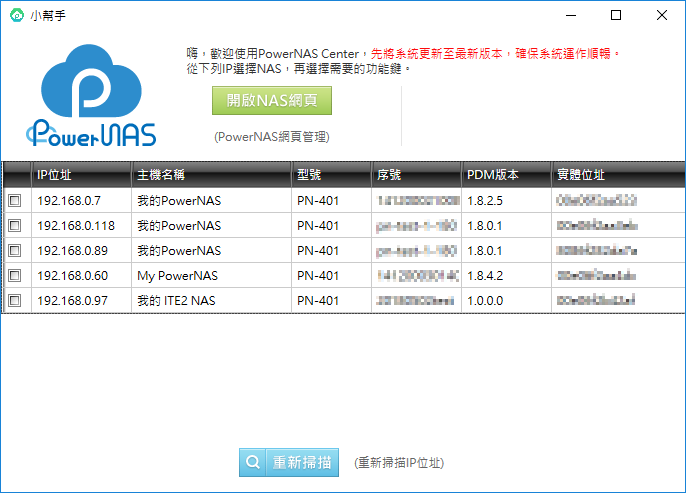Maximize the 小幫手 window
This screenshot has height=493, width=686.
click(616, 15)
